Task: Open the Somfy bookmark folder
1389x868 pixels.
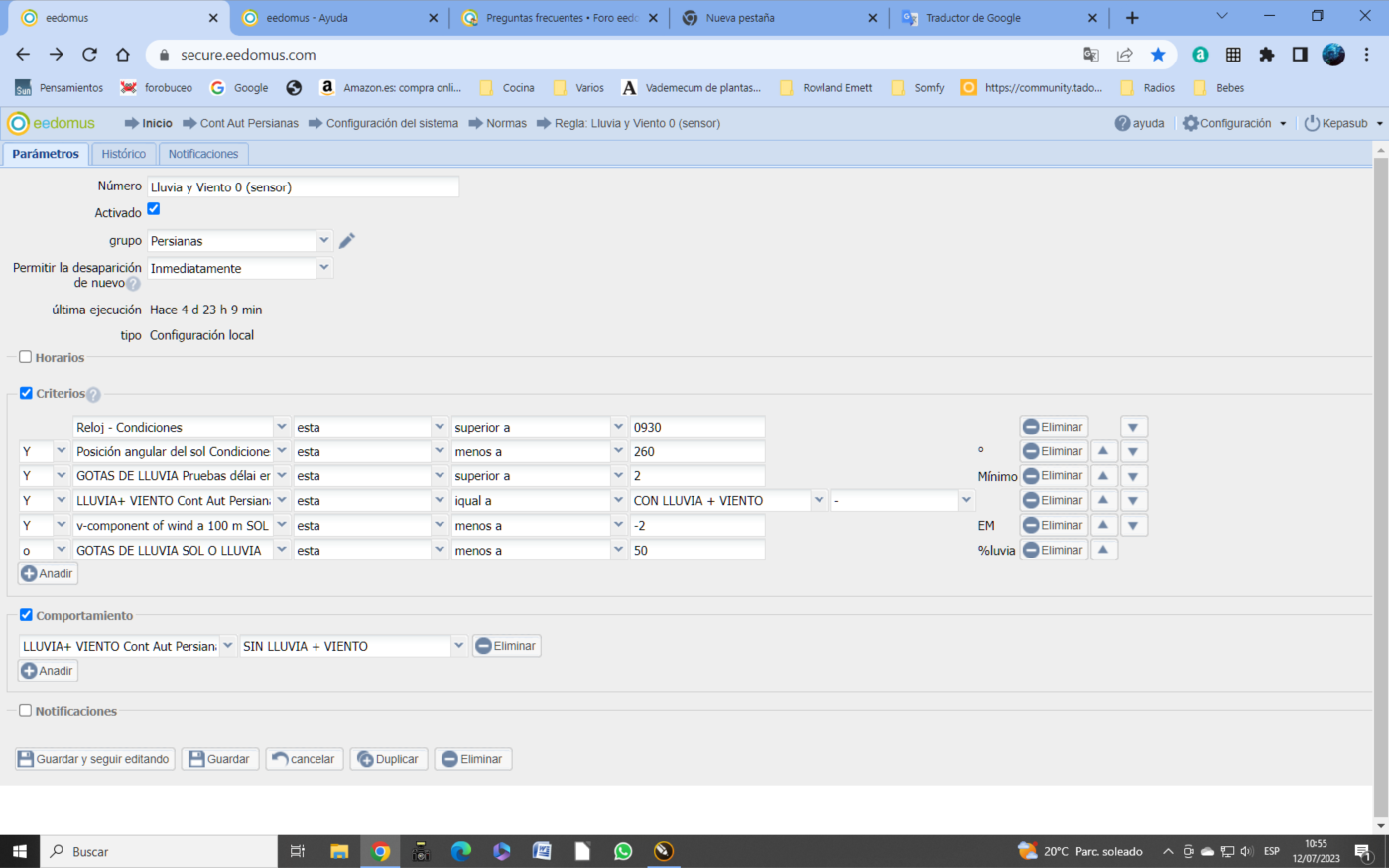Action: pyautogui.click(x=919, y=88)
